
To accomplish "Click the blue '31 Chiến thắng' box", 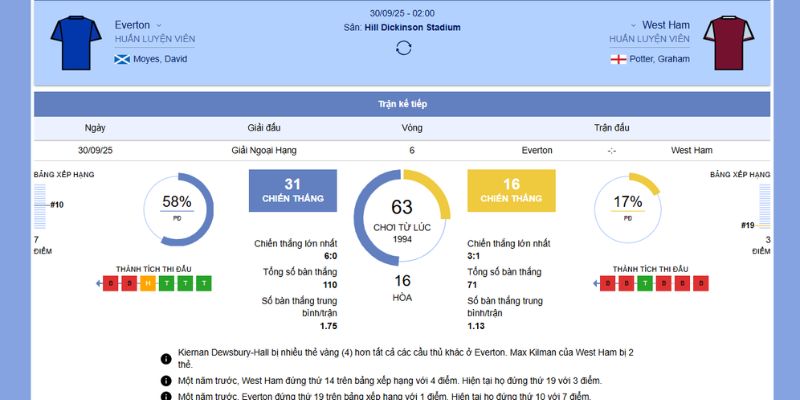I will point(293,190).
